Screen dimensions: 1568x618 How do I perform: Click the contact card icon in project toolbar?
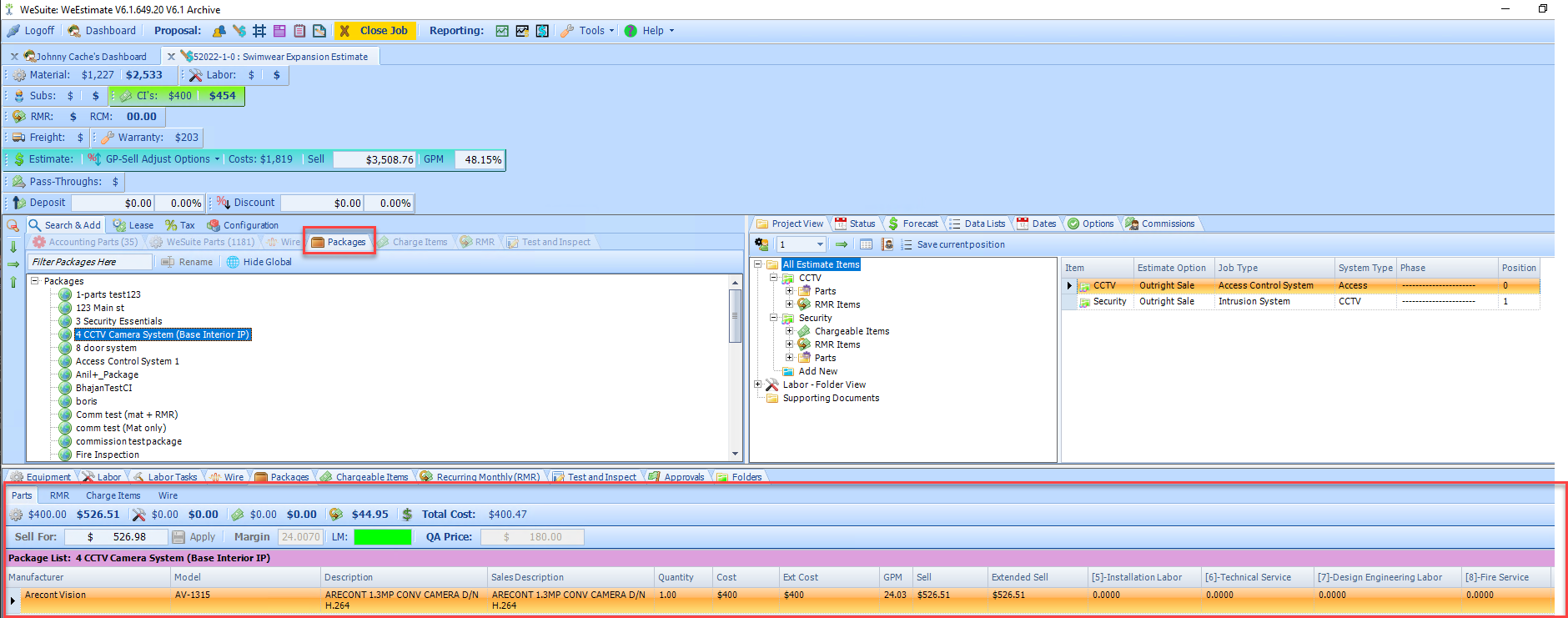click(x=887, y=244)
